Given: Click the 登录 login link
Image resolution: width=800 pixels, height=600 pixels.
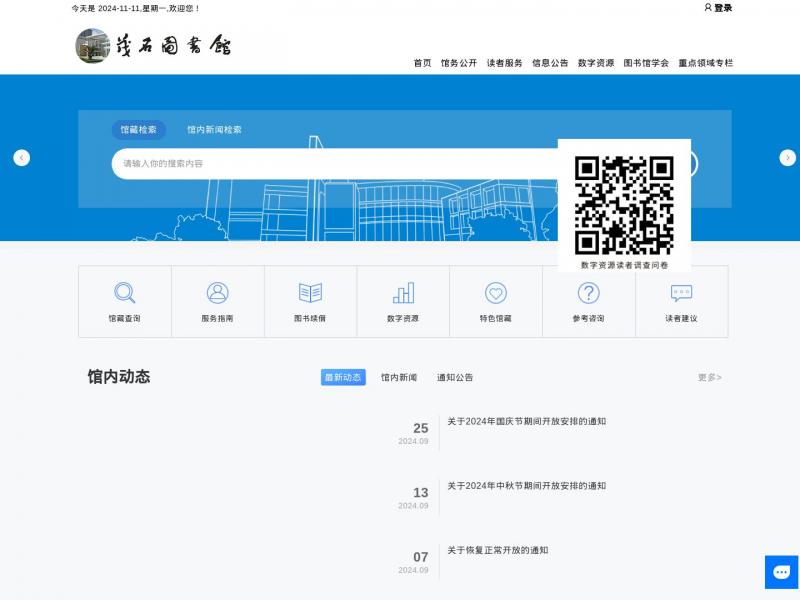Looking at the screenshot, I should tap(718, 8).
